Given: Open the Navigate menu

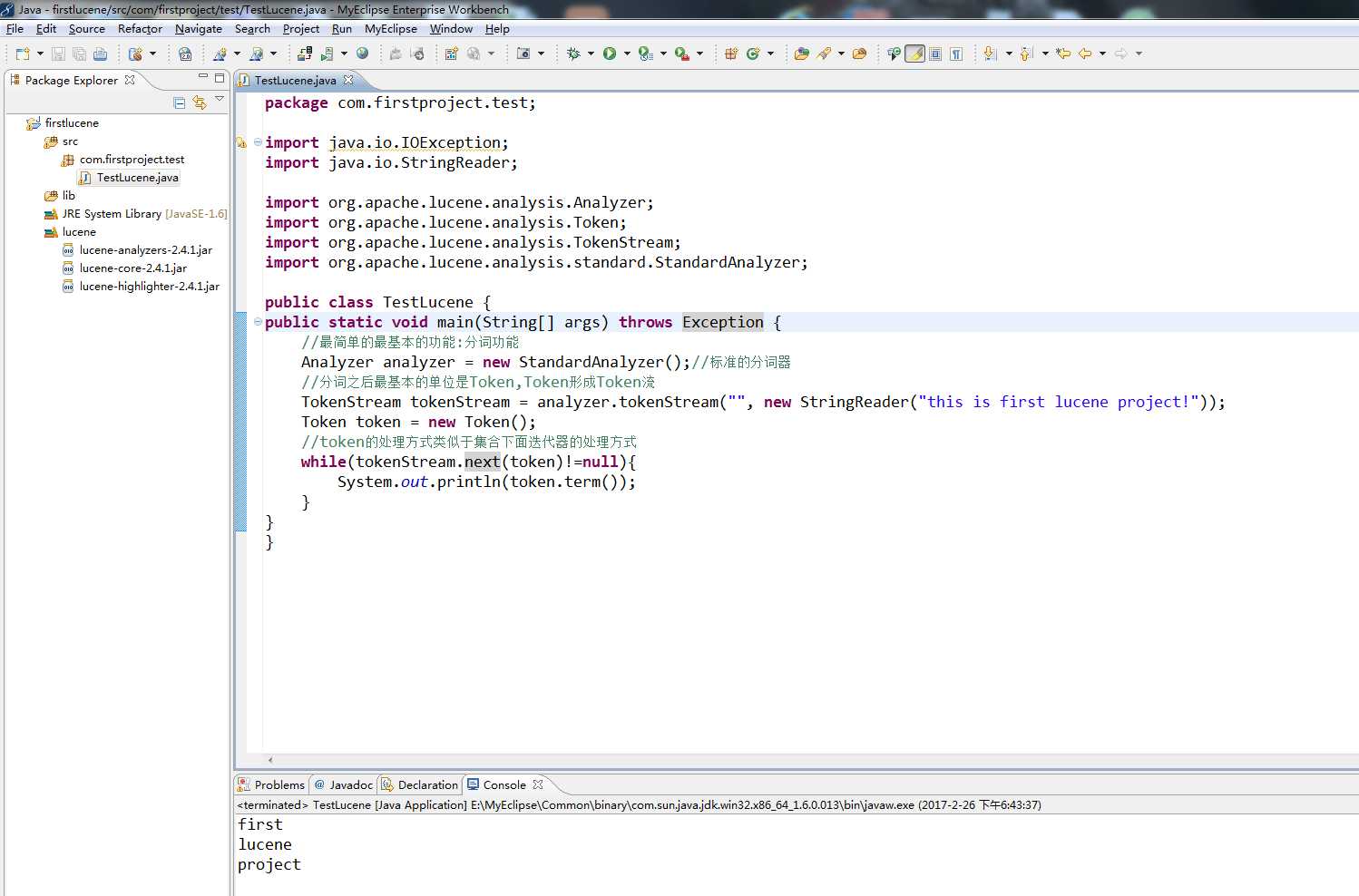Looking at the screenshot, I should tap(199, 29).
